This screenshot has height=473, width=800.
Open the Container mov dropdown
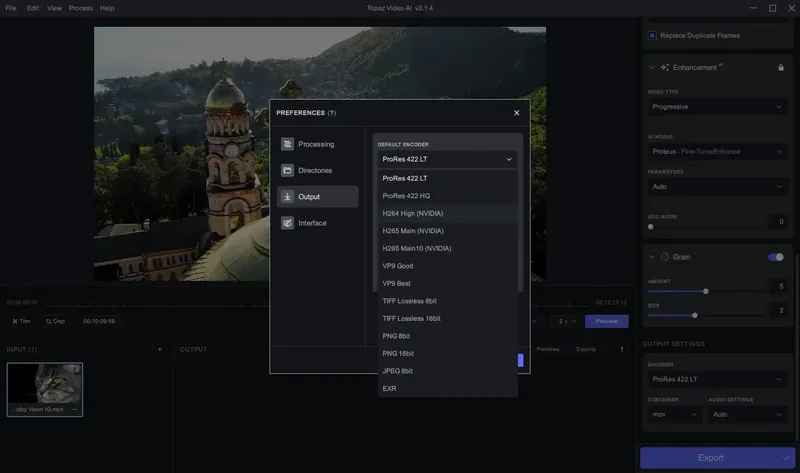[674, 414]
